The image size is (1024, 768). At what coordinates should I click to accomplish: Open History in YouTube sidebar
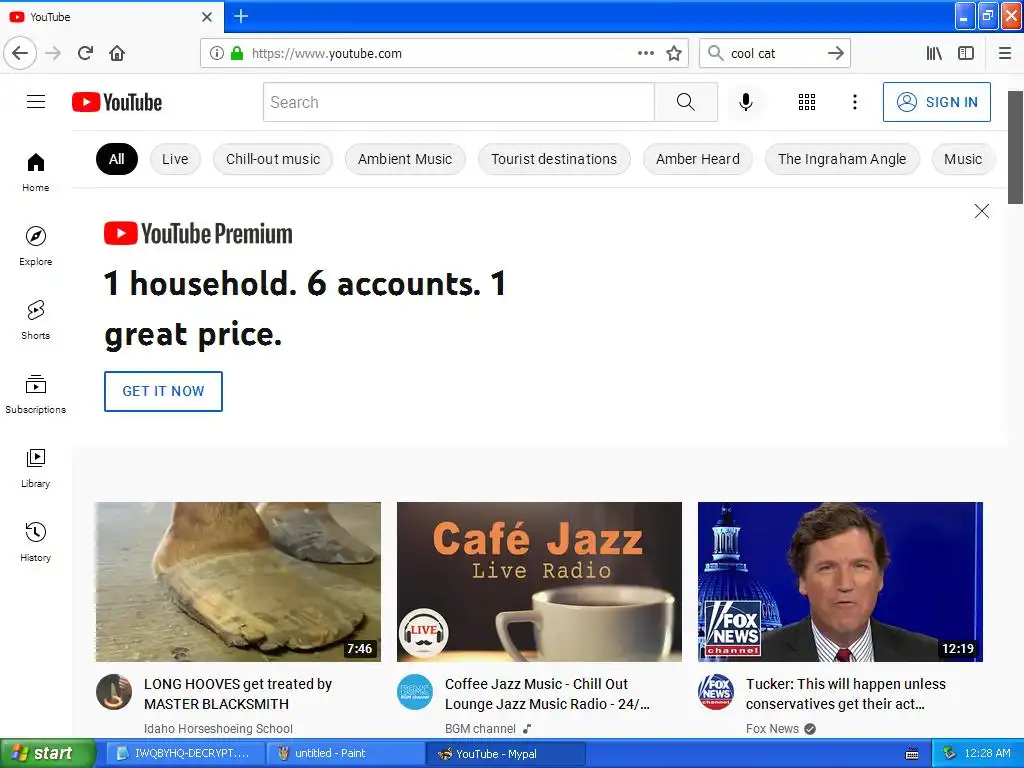(x=35, y=542)
